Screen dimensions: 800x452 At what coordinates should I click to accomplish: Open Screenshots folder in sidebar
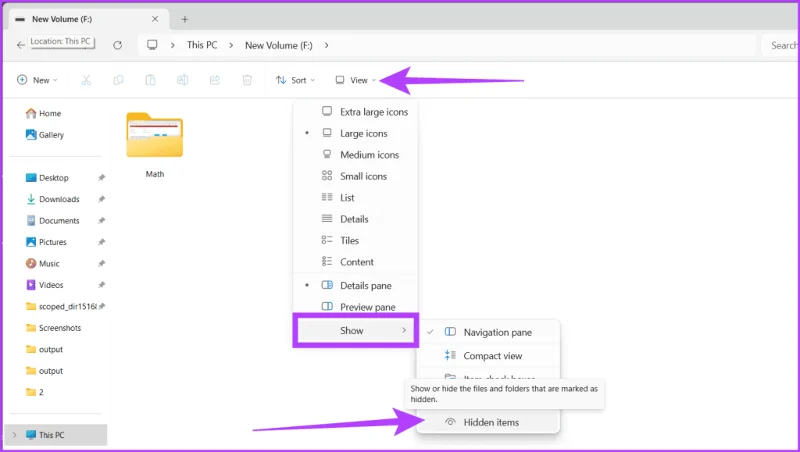pos(53,328)
